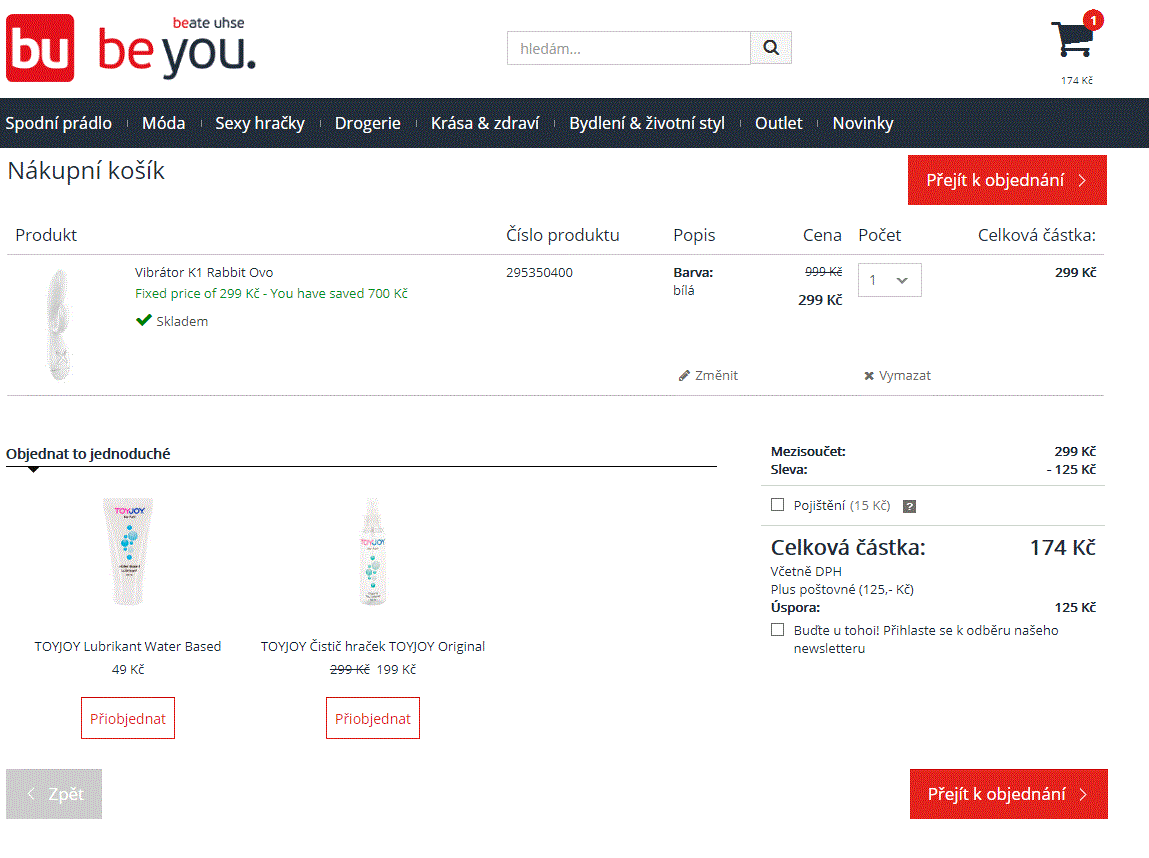The image size is (1149, 858).
Task: Click the '- 125 Kč' discount value
Action: pyautogui.click(x=1071, y=470)
